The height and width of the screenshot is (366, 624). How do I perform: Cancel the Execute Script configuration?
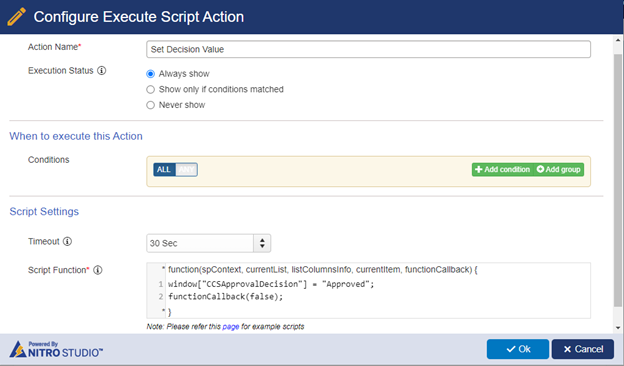[x=583, y=349]
